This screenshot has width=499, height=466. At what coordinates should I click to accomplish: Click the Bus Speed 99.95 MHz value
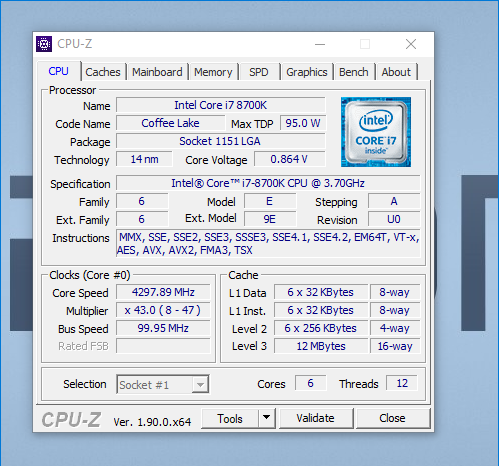pyautogui.click(x=163, y=328)
